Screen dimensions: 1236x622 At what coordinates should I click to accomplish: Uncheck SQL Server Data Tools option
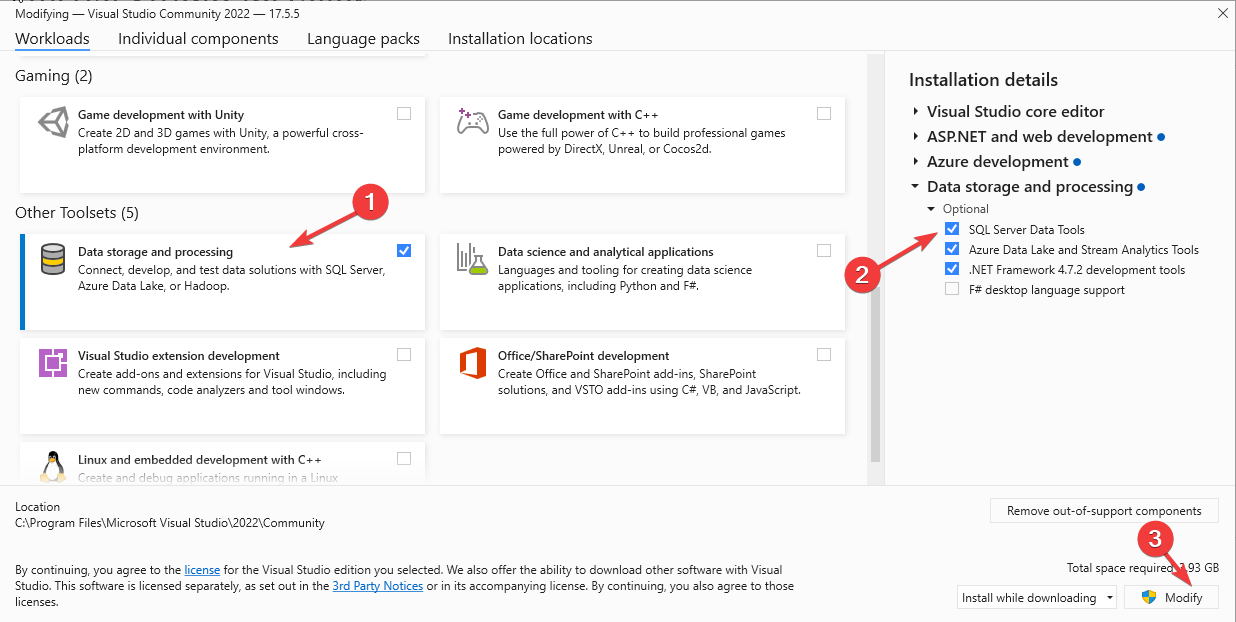coord(952,229)
